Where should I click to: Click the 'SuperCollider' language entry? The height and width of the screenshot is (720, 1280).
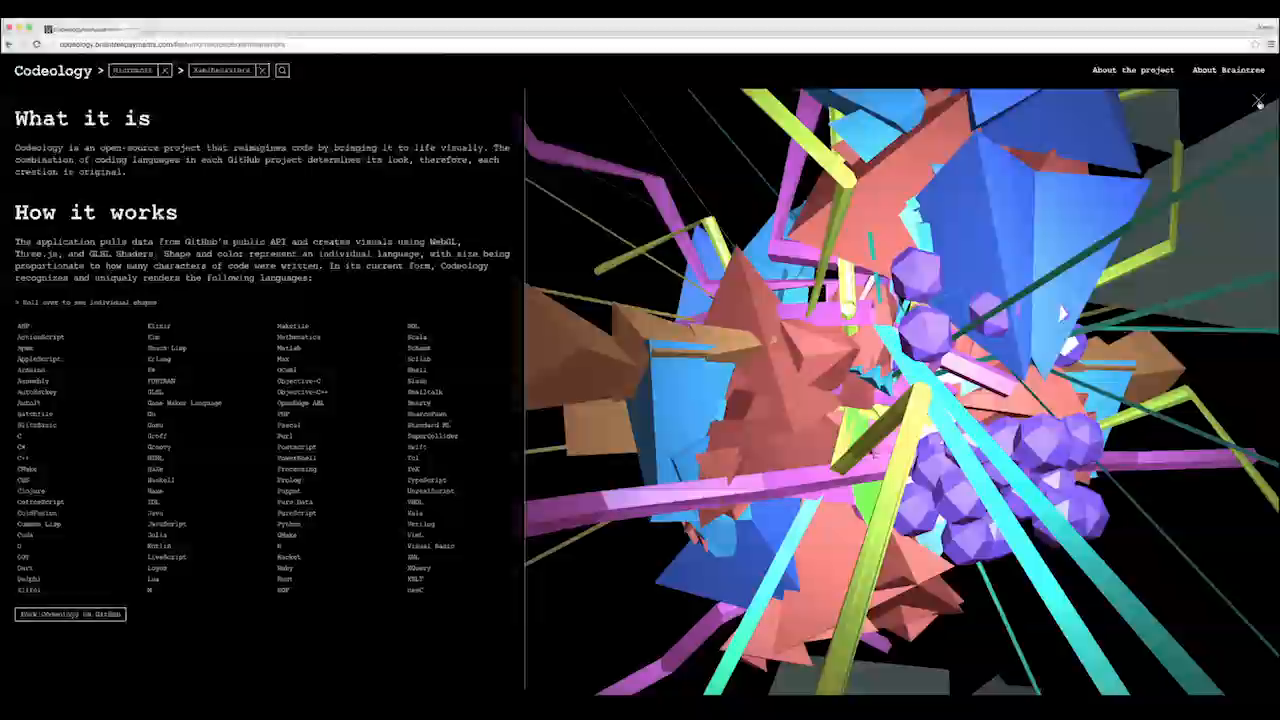coord(433,436)
